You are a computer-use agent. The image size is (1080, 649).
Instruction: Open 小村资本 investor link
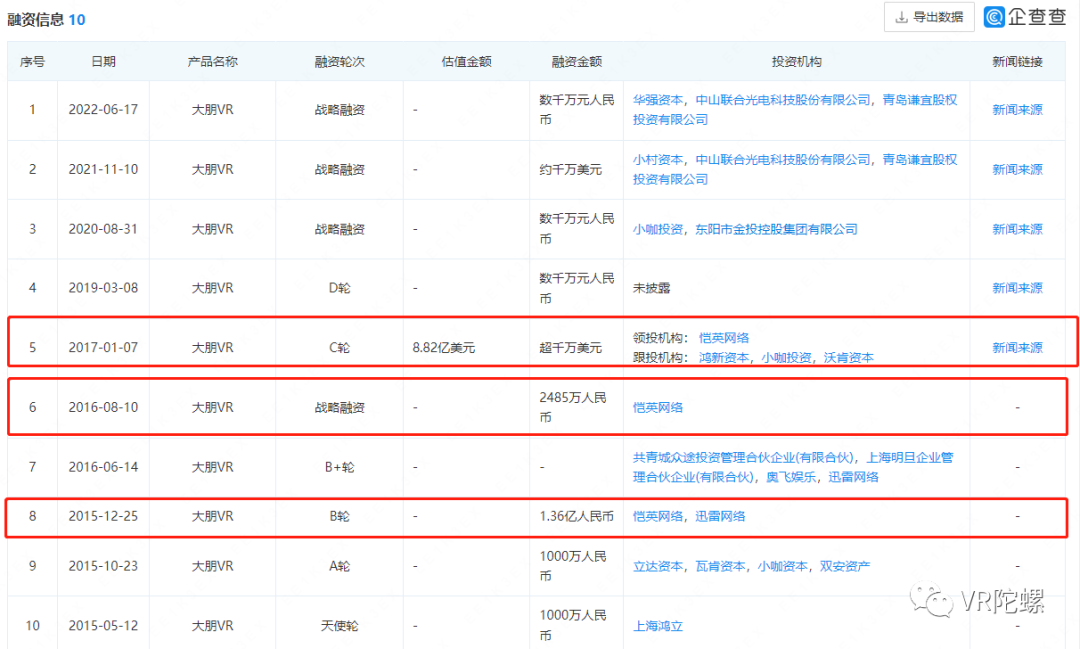[x=658, y=160]
